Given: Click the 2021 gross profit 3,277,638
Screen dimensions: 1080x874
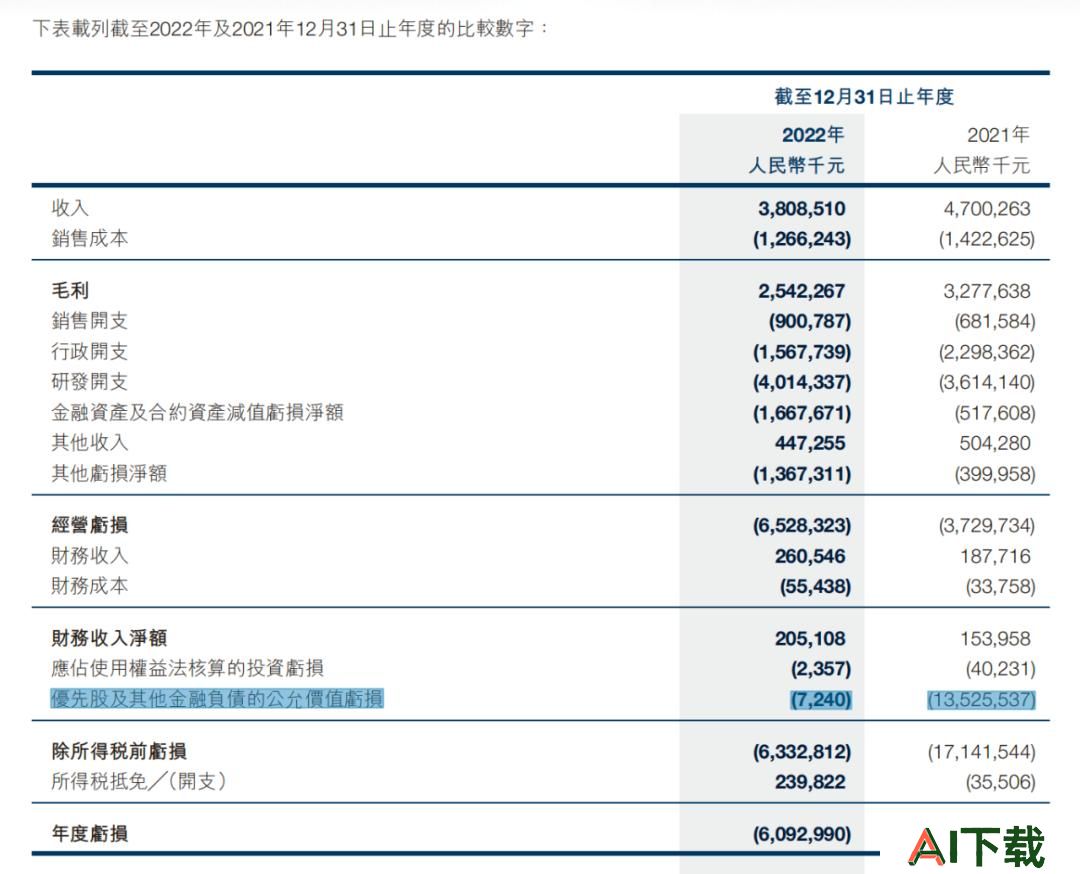Looking at the screenshot, I should [x=986, y=291].
